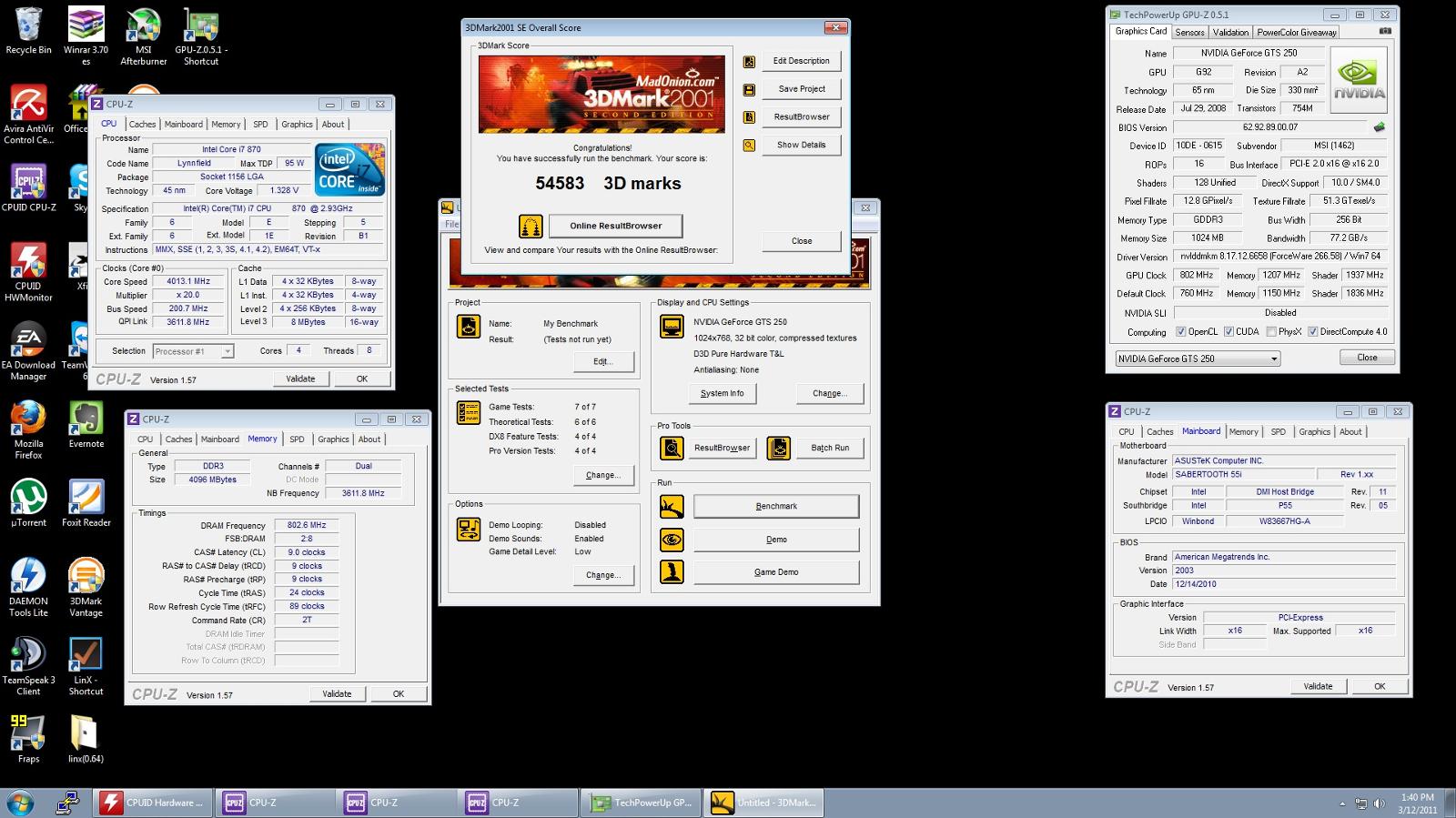
Task: Open Avira AntiVir Control Center icon
Action: tap(28, 115)
